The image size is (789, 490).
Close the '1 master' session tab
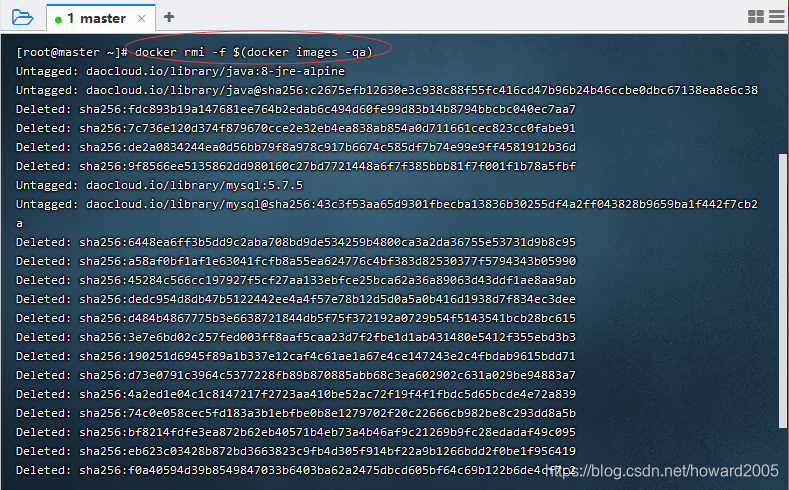tap(141, 19)
